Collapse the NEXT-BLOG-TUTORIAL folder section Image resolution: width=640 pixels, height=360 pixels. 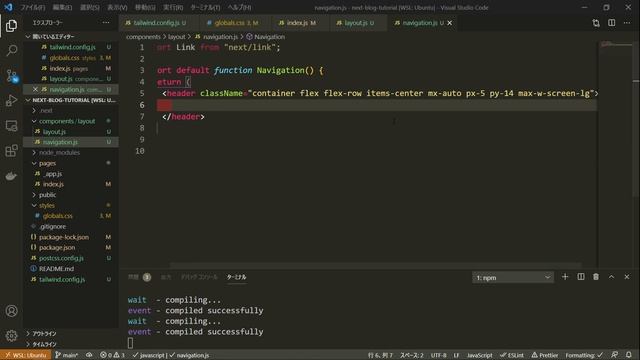click(x=71, y=100)
